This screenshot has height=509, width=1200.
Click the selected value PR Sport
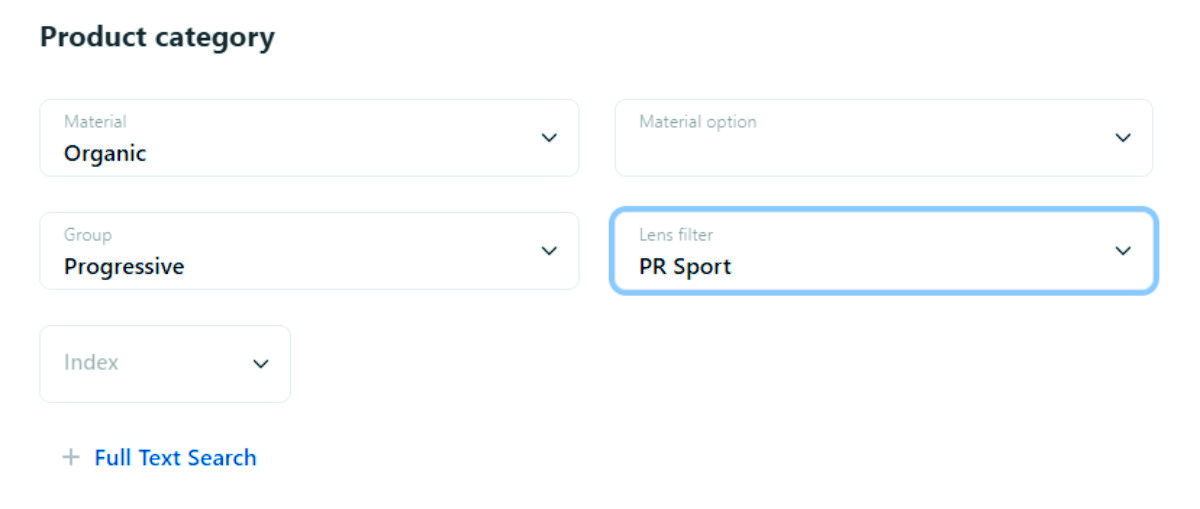click(x=685, y=267)
